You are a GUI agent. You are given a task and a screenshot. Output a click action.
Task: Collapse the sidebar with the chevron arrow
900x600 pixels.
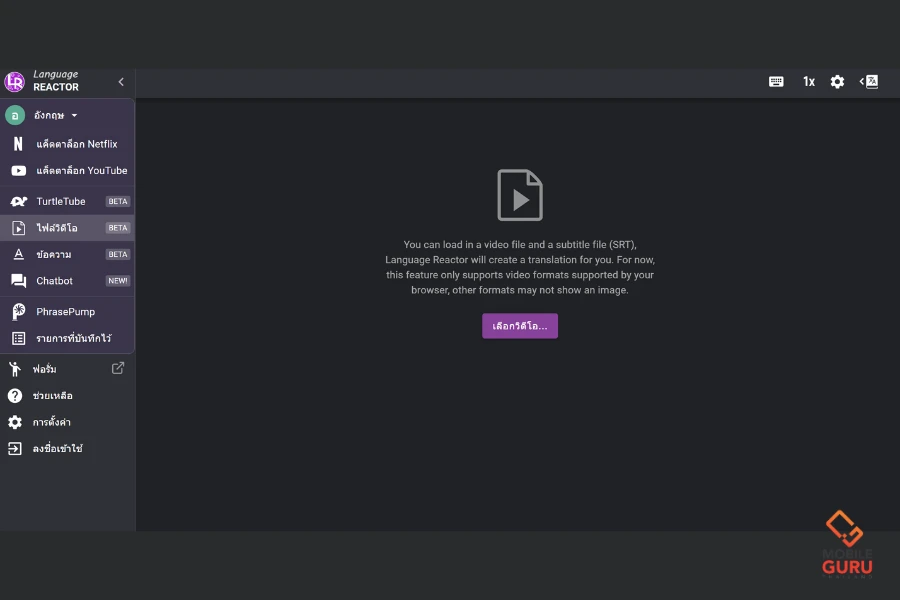(x=121, y=82)
